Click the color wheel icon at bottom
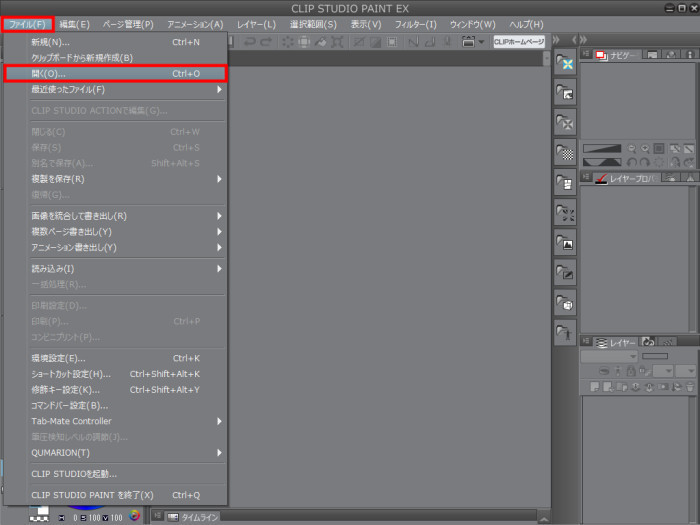 (134, 516)
